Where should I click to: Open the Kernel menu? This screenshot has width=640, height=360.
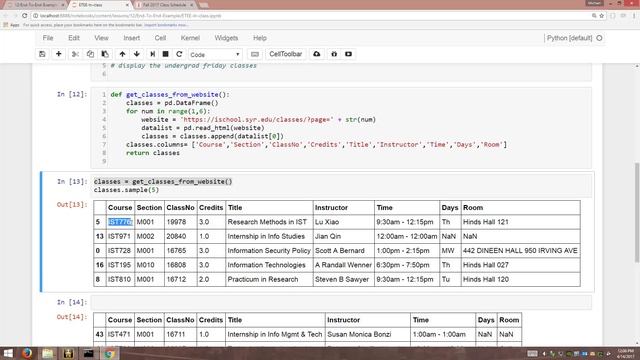pyautogui.click(x=190, y=38)
